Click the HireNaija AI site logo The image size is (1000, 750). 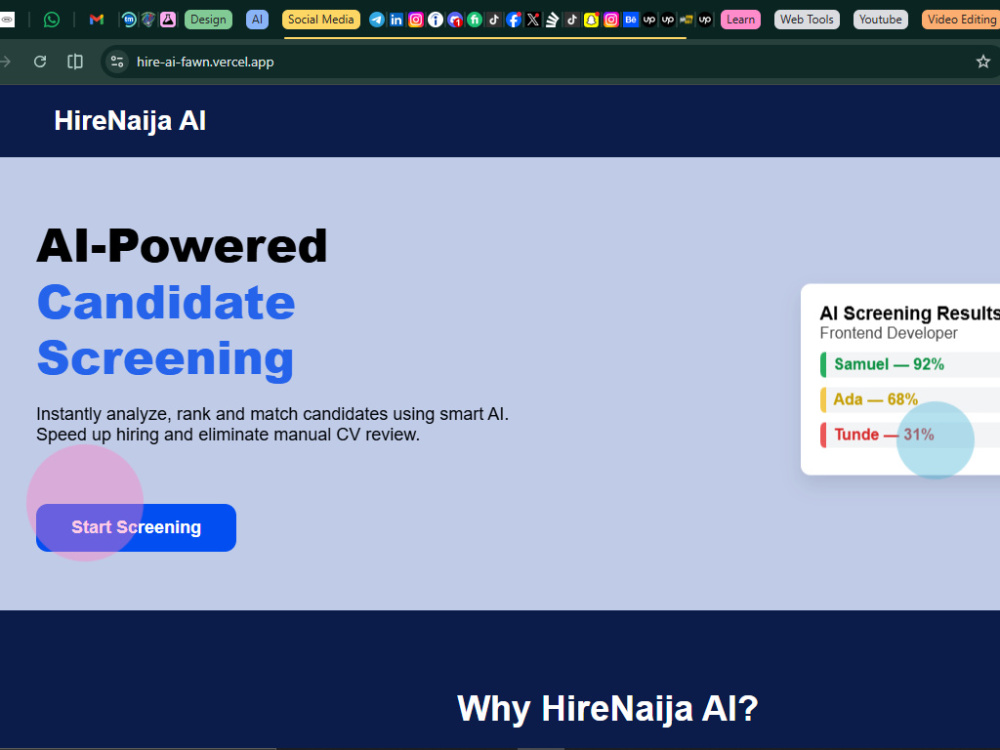pyautogui.click(x=130, y=121)
